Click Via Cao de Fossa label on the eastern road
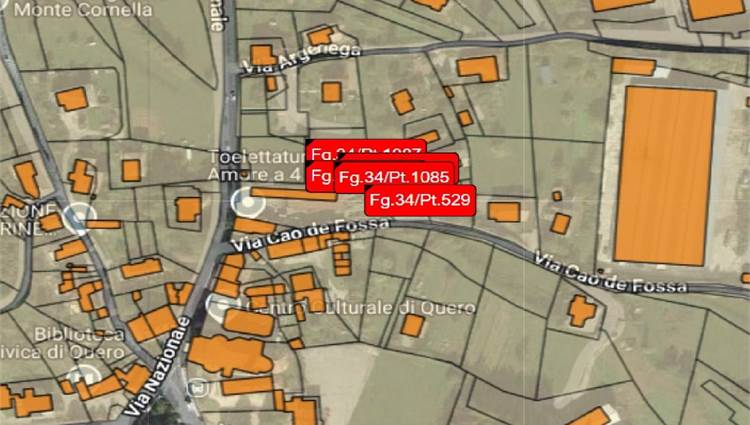Viewport: 750px width, 425px height. (610, 274)
